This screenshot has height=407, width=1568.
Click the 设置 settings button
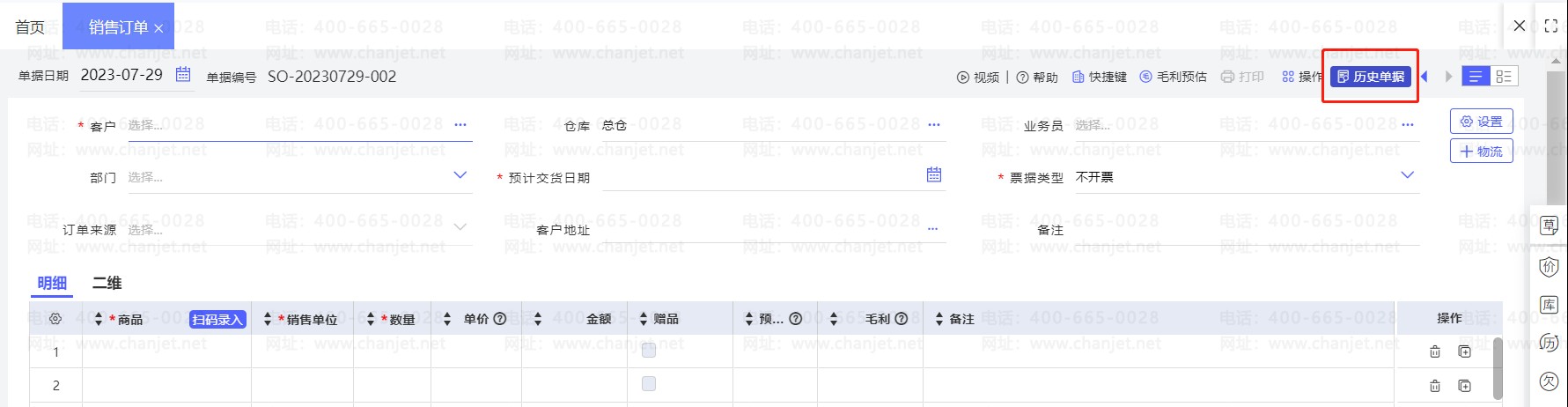[1481, 122]
